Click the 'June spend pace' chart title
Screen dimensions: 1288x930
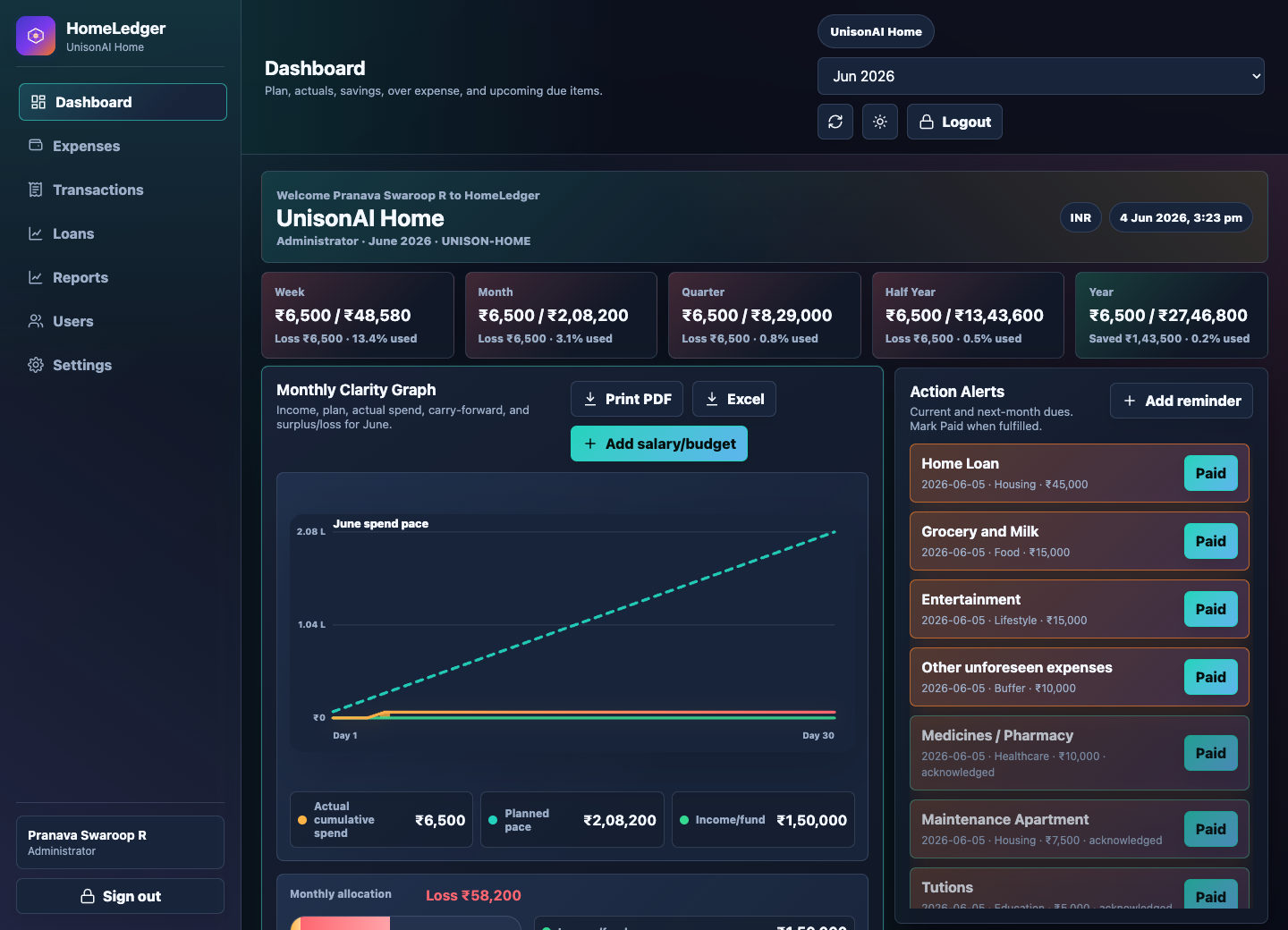[x=381, y=524]
